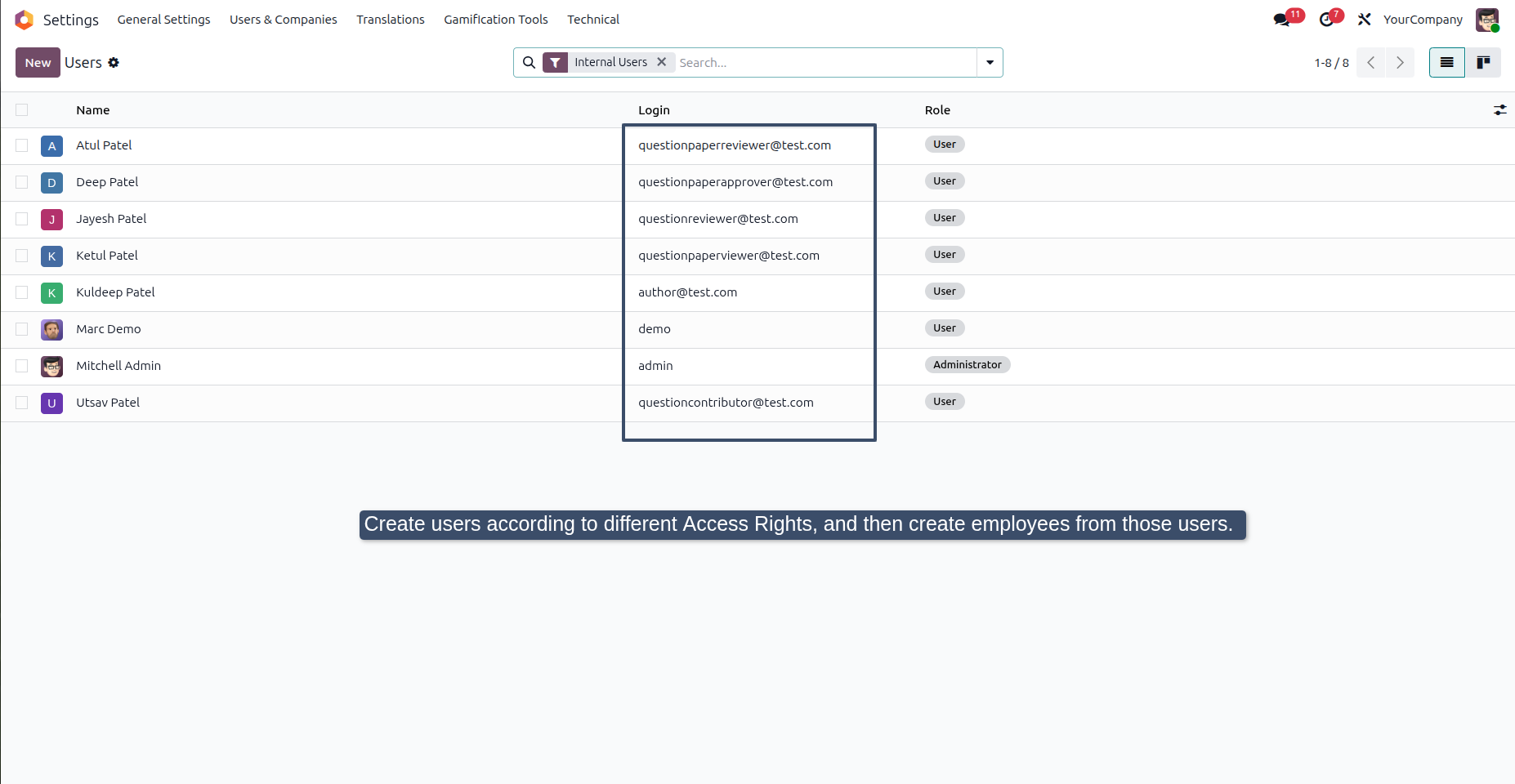Click Mitchell Admin's avatar picture
This screenshot has width=1515, height=784.
tap(51, 367)
